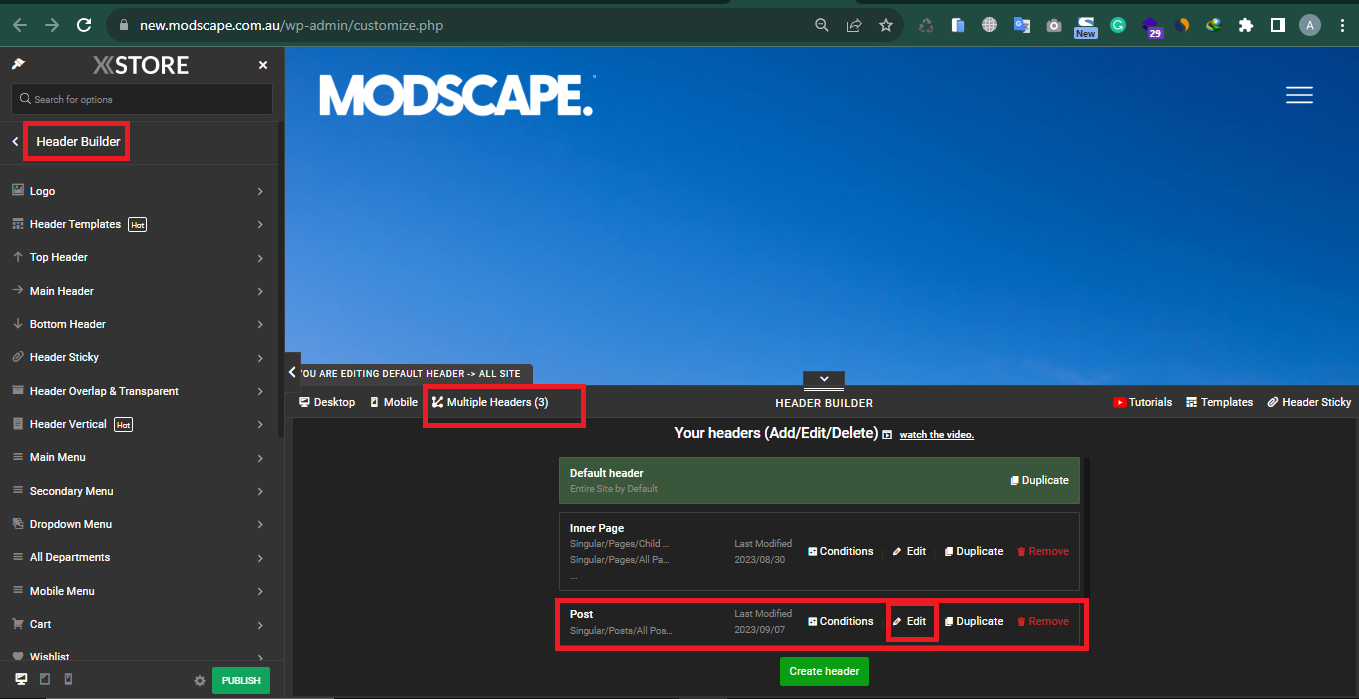The height and width of the screenshot is (699, 1359).
Task: Select the Default header row
Action: (819, 480)
